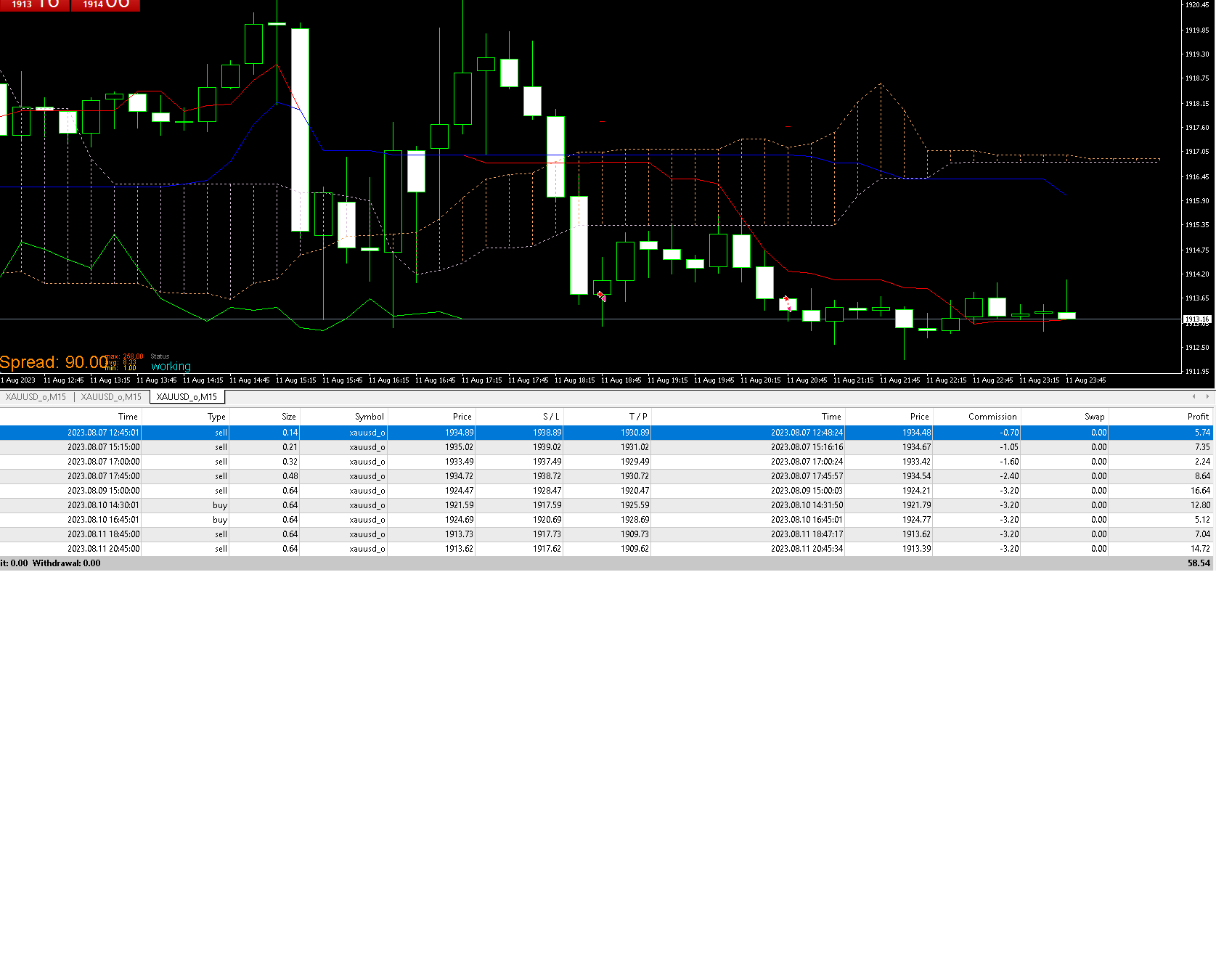The height and width of the screenshot is (980, 1216).
Task: Click the profit value 14.72
Action: coord(1200,549)
